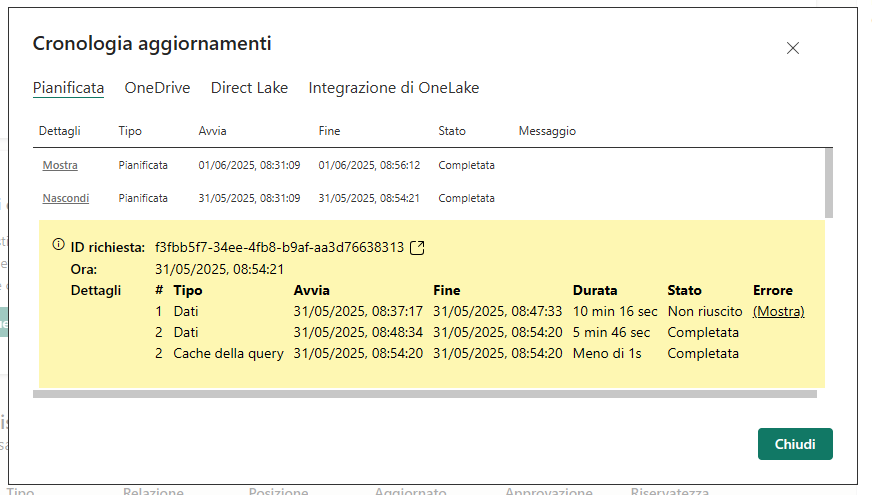Select the Integrazione di OneLake tab

pyautogui.click(x=394, y=88)
